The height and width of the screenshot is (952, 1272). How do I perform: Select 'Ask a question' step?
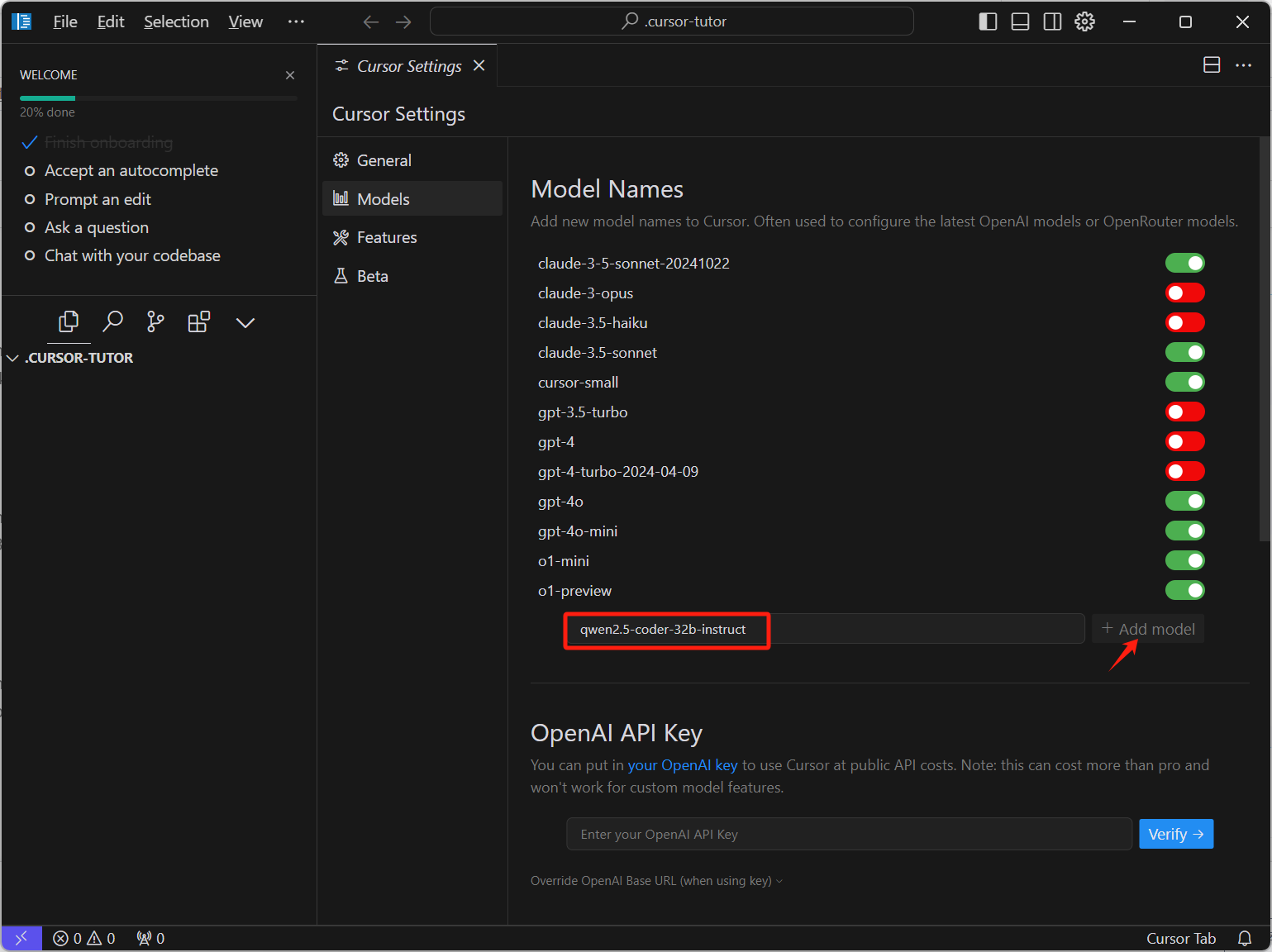pos(97,227)
